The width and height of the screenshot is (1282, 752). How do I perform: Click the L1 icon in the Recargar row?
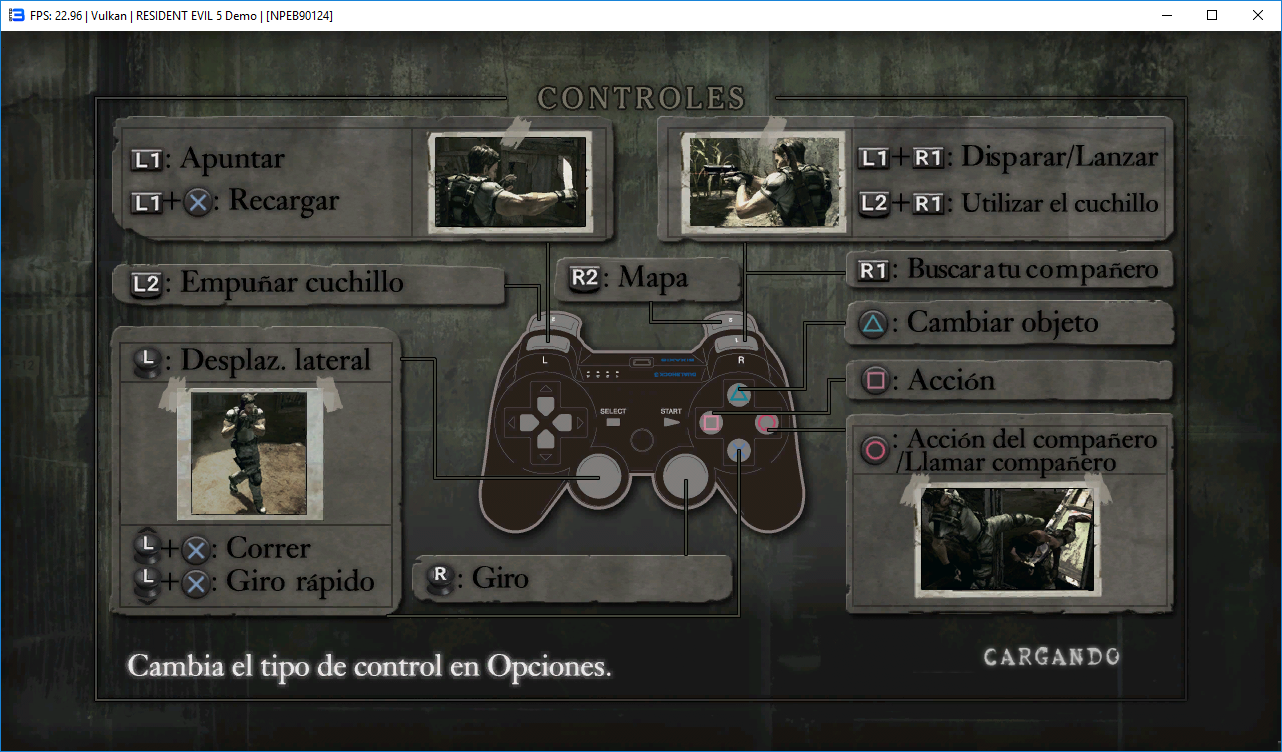pyautogui.click(x=147, y=202)
